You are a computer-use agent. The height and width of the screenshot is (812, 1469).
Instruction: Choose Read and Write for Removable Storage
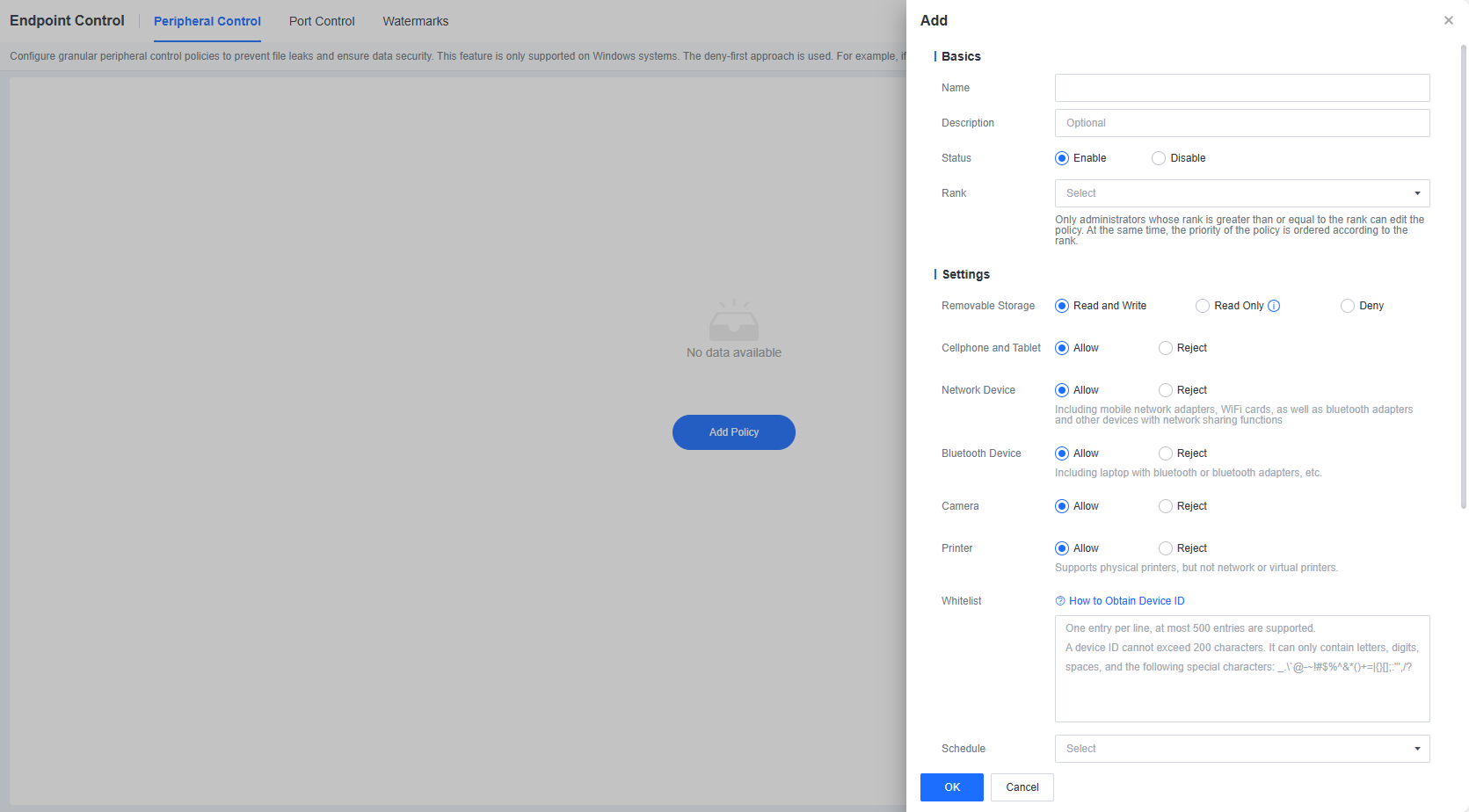(x=1062, y=306)
